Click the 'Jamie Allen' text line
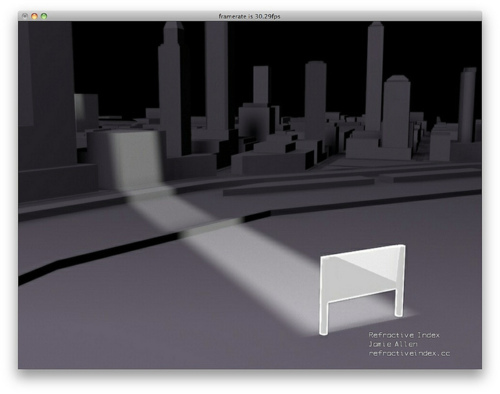This screenshot has width=500, height=394. (x=393, y=344)
